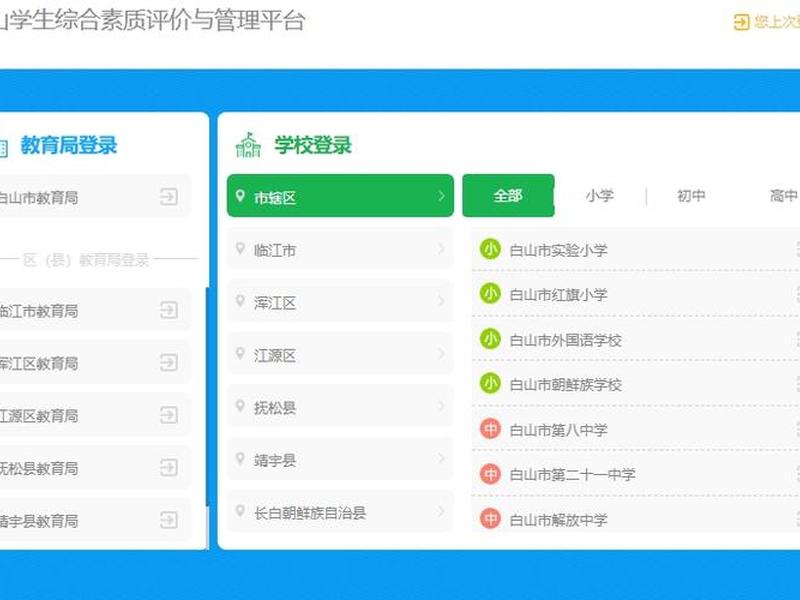Click red 中 badge of 白山市解放中学
The height and width of the screenshot is (600, 800).
pos(490,519)
